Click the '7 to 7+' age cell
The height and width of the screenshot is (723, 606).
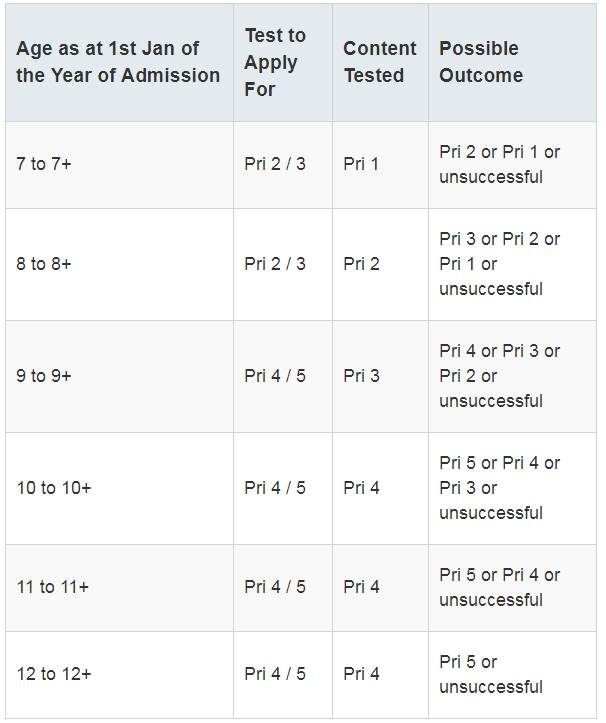click(44, 164)
